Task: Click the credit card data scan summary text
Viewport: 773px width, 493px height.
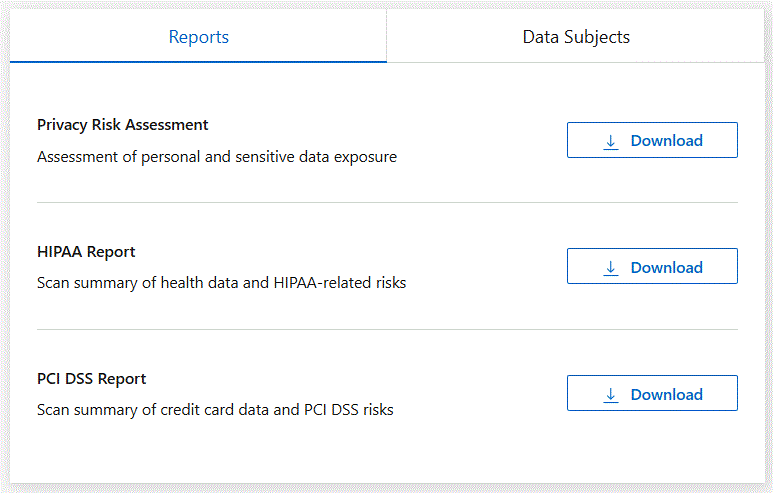Action: [215, 410]
